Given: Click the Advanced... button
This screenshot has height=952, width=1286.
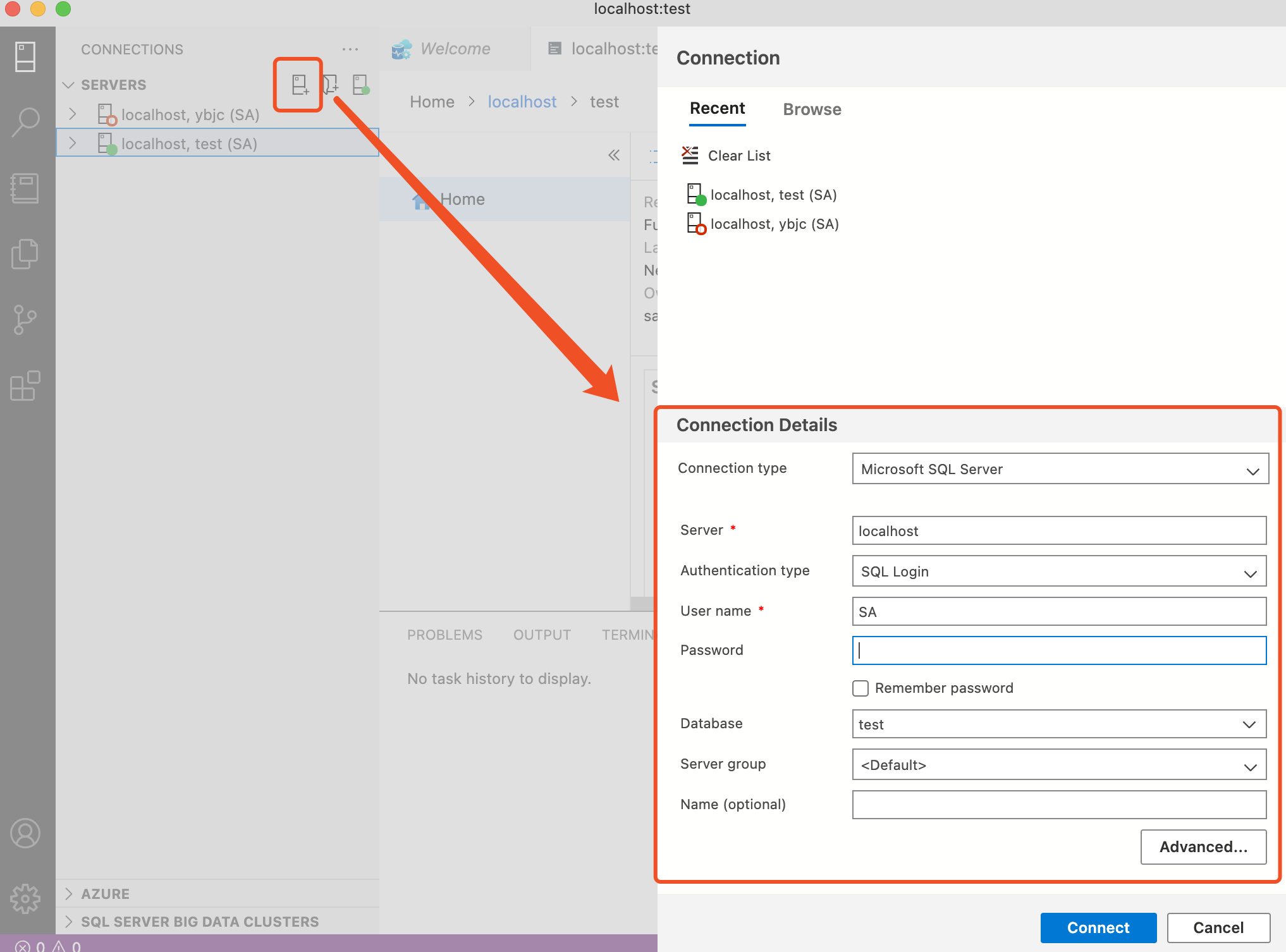Looking at the screenshot, I should tap(1203, 847).
